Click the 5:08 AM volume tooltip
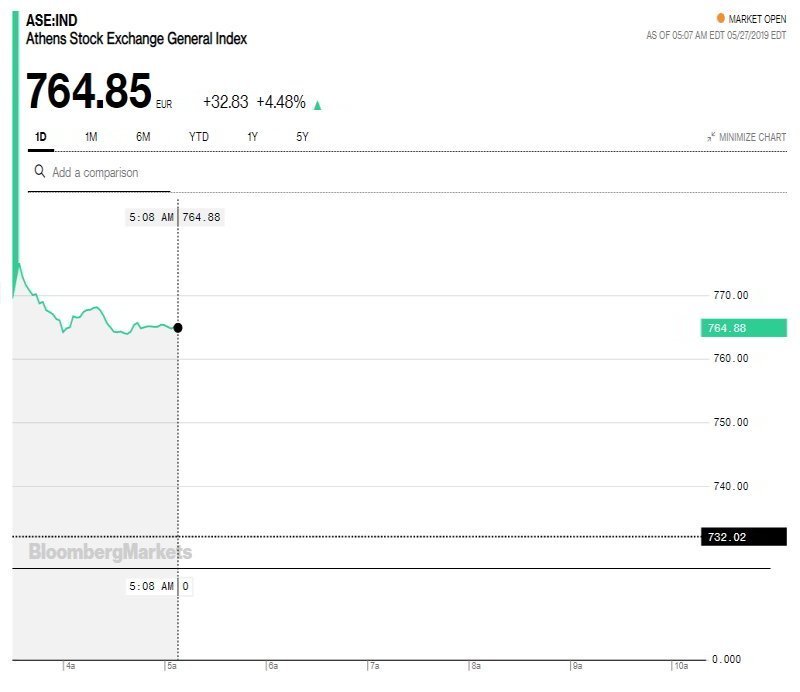The height and width of the screenshot is (692, 800). (159, 586)
